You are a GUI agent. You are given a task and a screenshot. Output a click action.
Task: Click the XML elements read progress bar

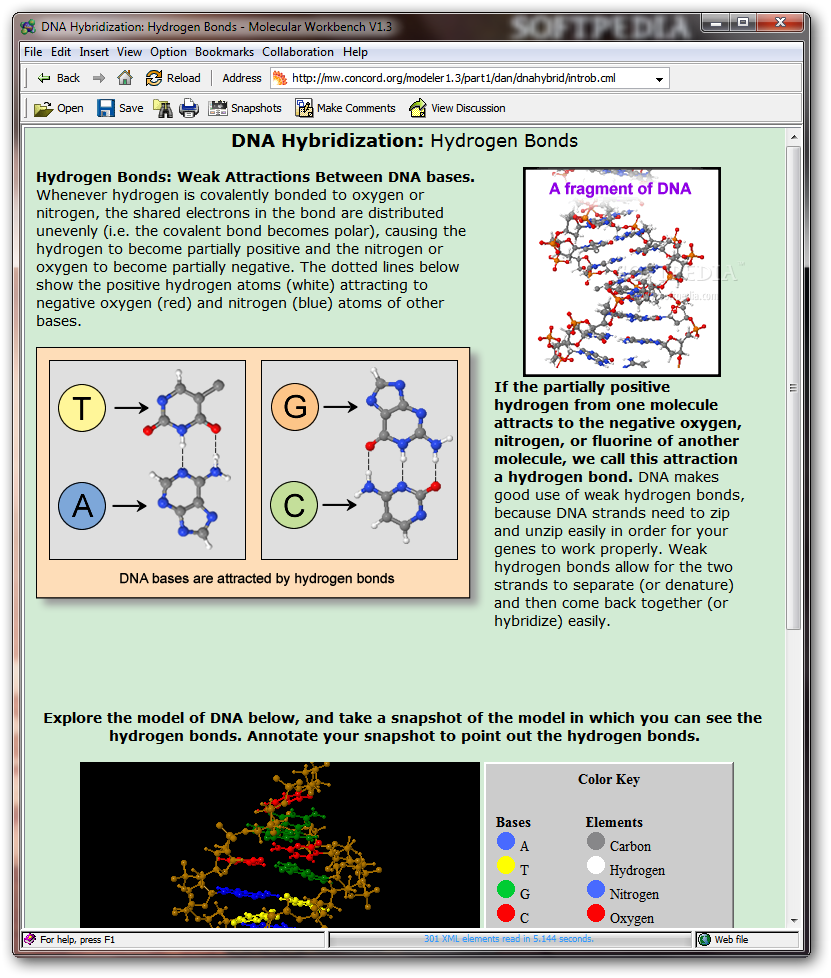pyautogui.click(x=510, y=939)
